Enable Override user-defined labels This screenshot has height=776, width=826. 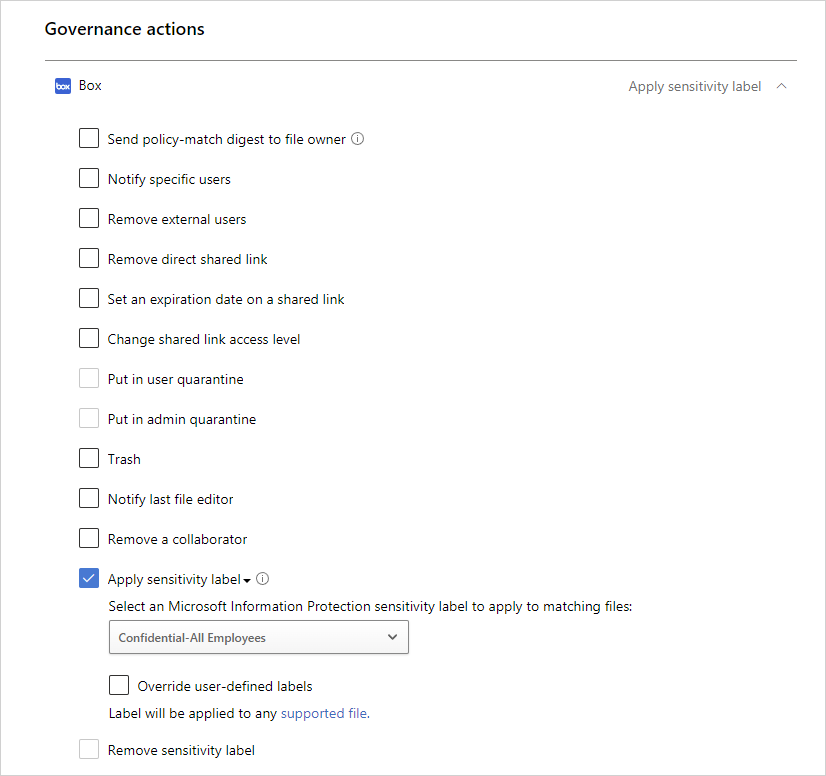tap(119, 686)
